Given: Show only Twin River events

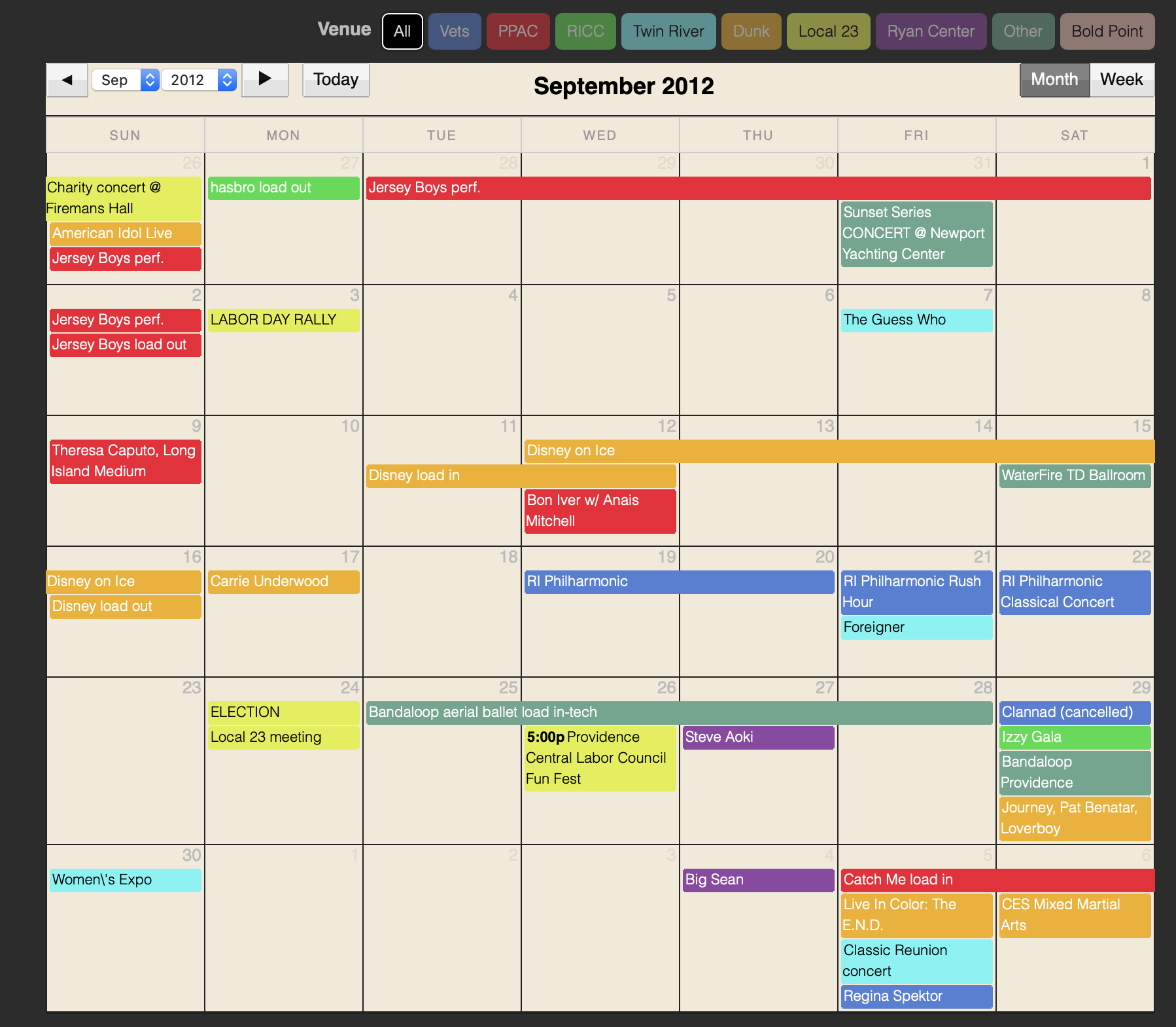Looking at the screenshot, I should point(668,31).
